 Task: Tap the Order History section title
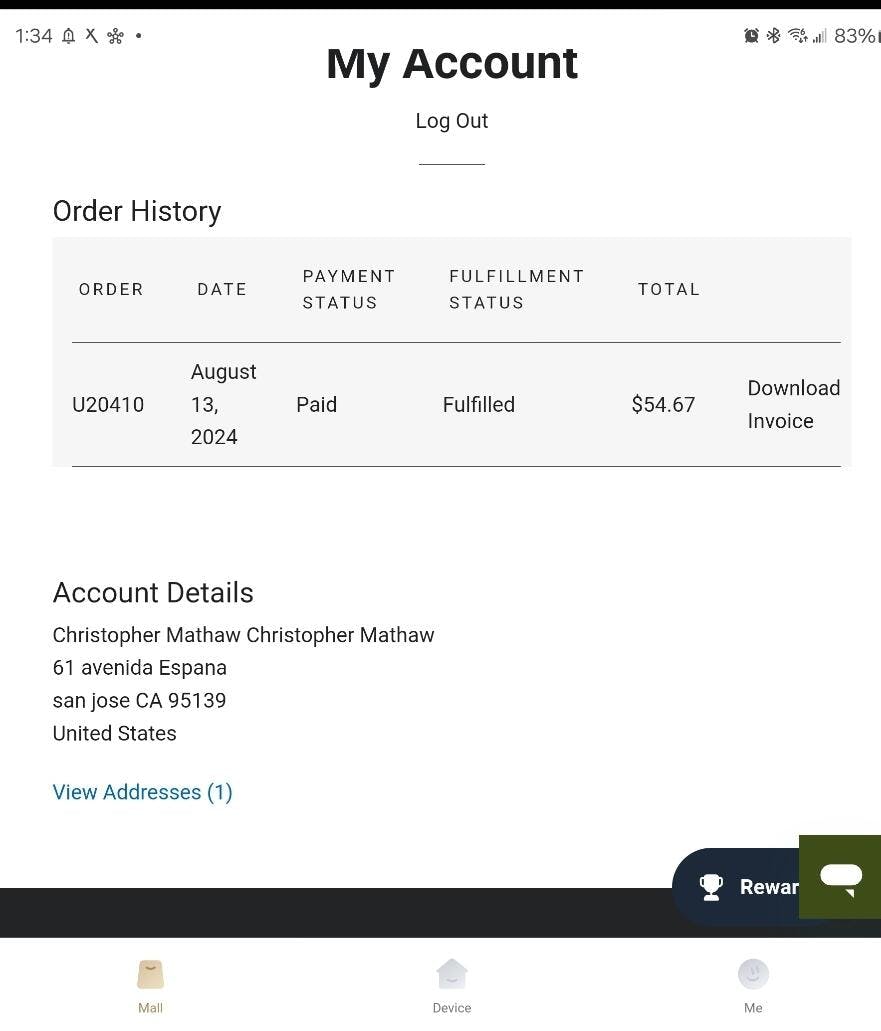click(x=137, y=211)
